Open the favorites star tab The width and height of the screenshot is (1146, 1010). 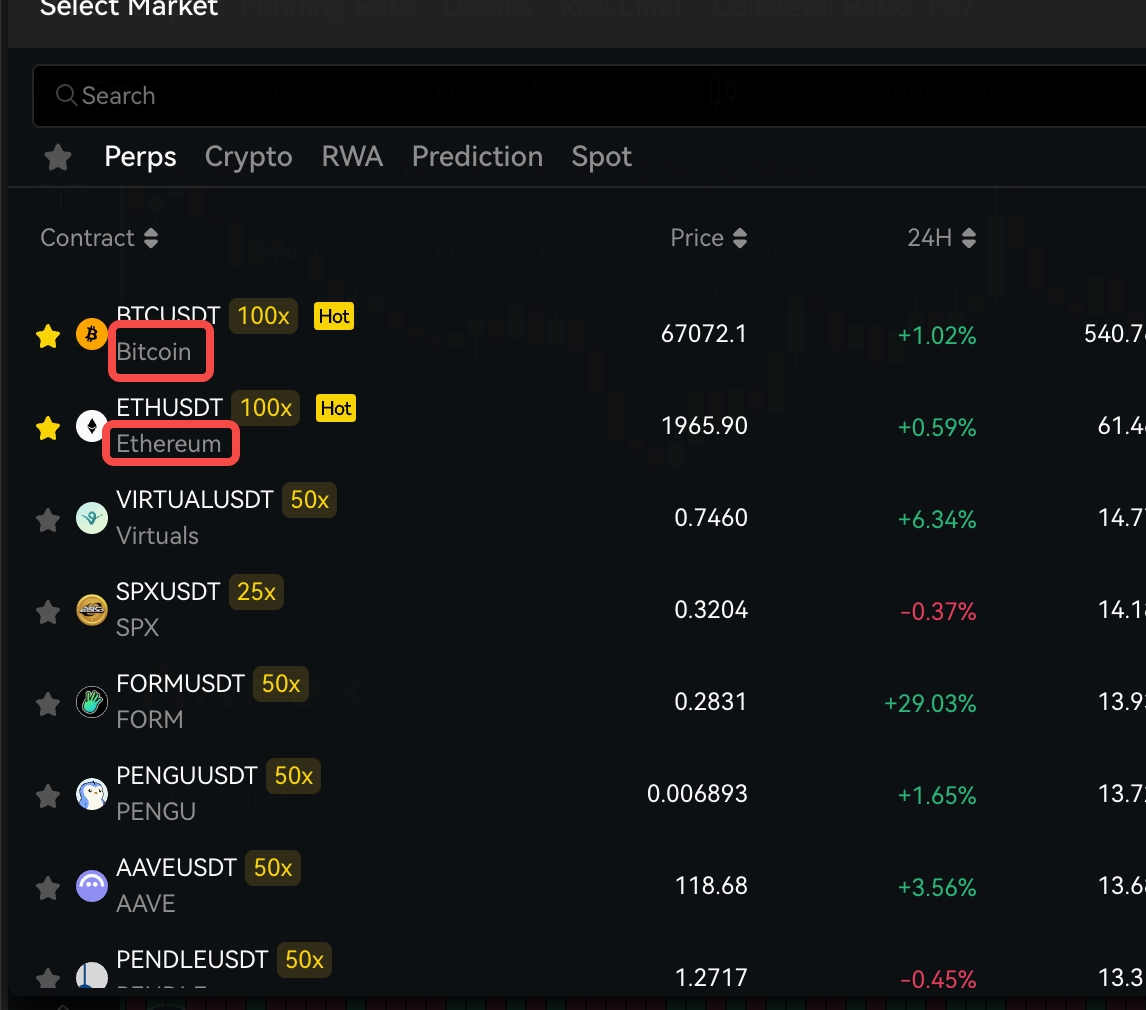(x=58, y=157)
